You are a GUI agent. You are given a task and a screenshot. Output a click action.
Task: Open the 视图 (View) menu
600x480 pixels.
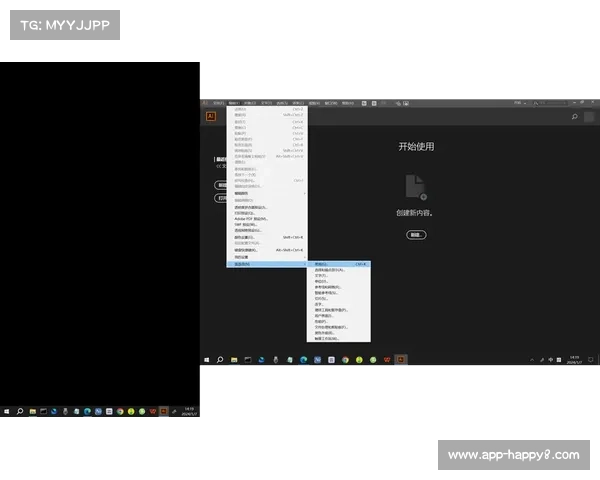click(x=314, y=103)
